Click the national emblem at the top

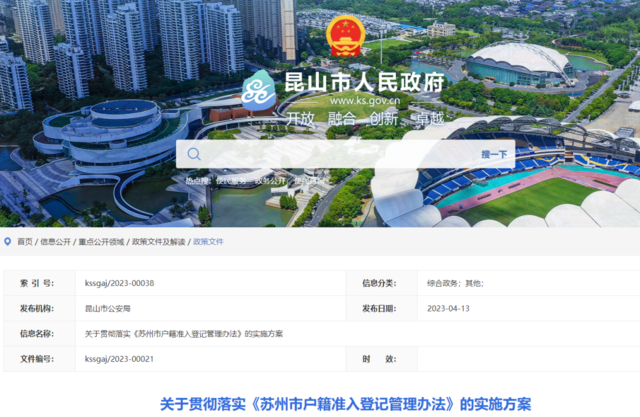tap(346, 37)
